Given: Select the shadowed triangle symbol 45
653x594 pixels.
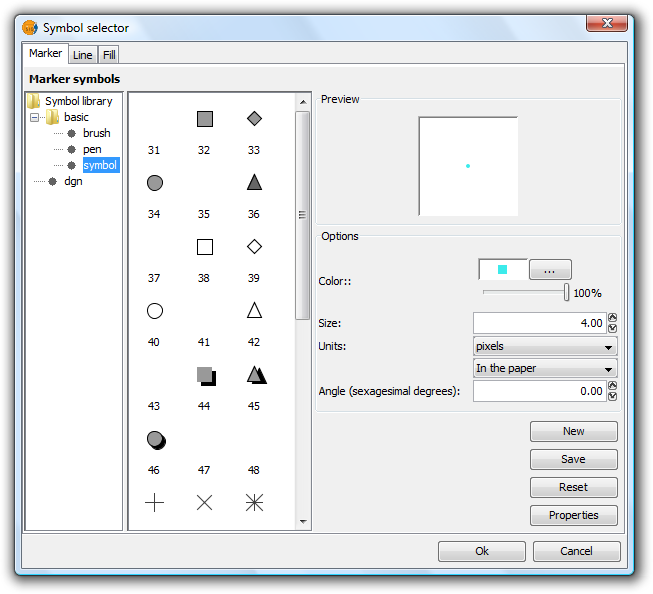Looking at the screenshot, I should (257, 374).
